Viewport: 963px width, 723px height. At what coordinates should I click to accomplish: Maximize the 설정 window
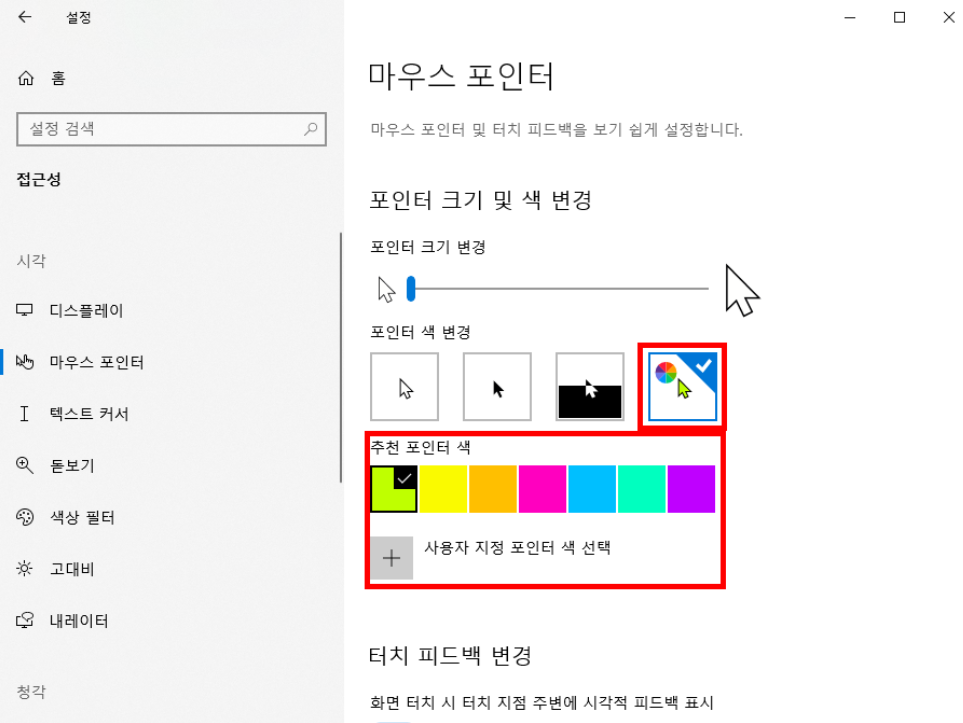click(x=899, y=17)
